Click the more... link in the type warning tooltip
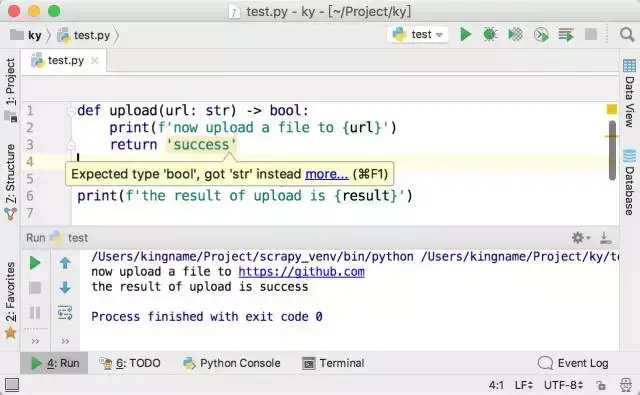 coord(327,174)
